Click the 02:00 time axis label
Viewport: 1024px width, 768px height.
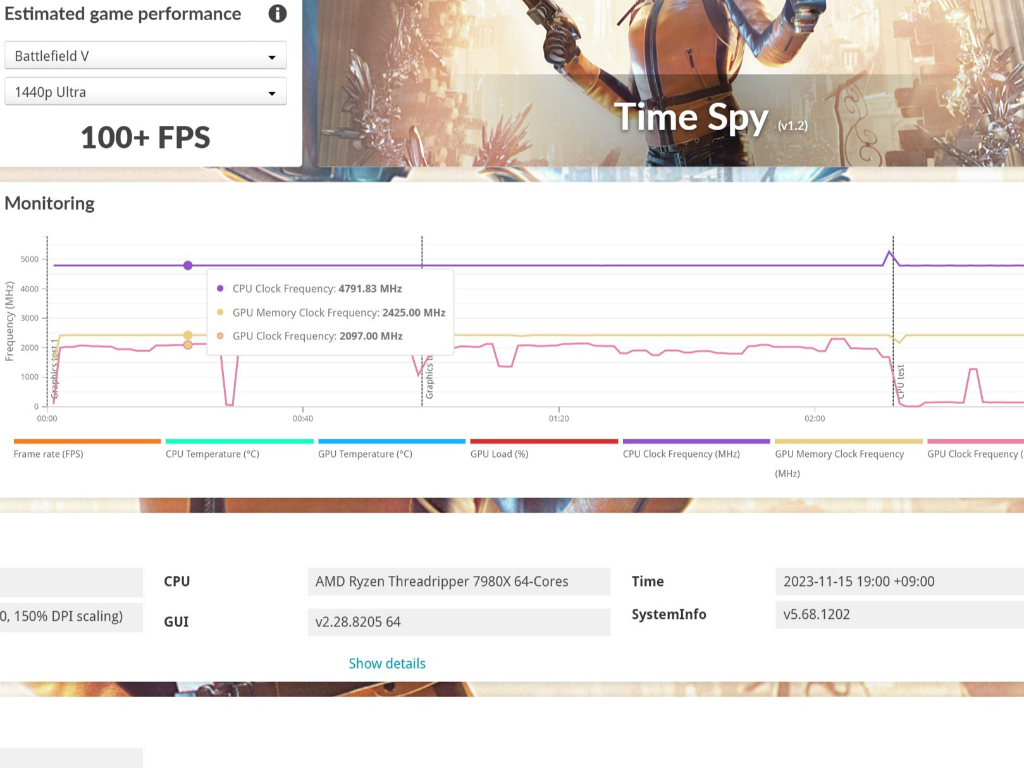click(x=814, y=419)
